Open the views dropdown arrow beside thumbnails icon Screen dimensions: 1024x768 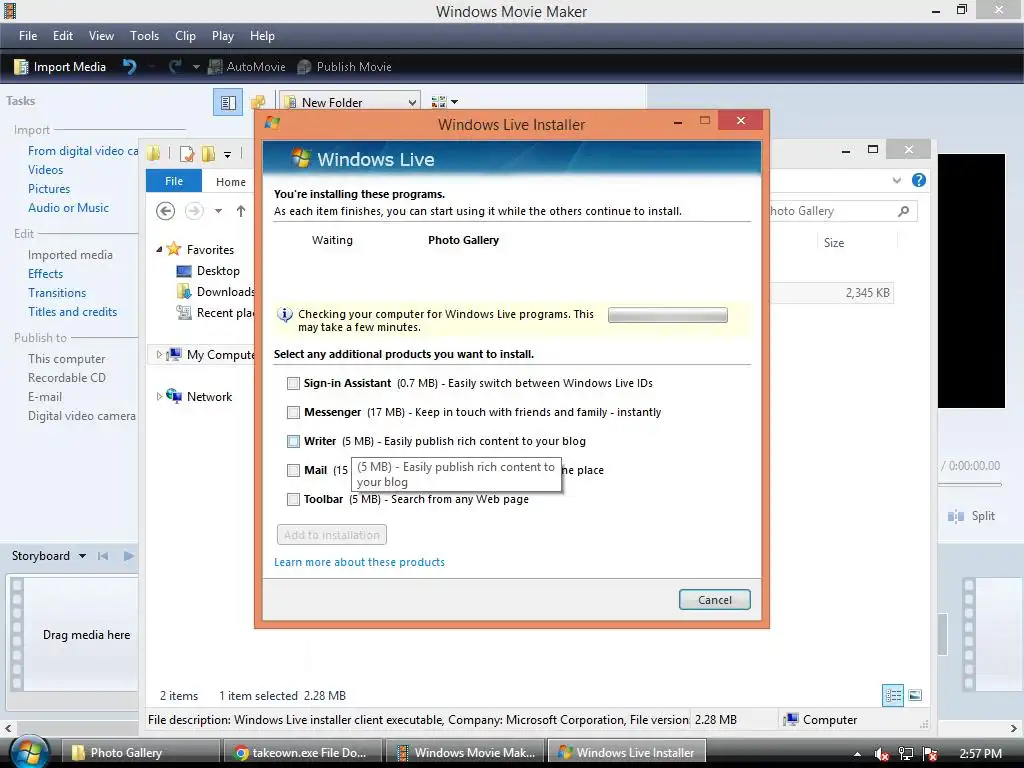click(455, 102)
